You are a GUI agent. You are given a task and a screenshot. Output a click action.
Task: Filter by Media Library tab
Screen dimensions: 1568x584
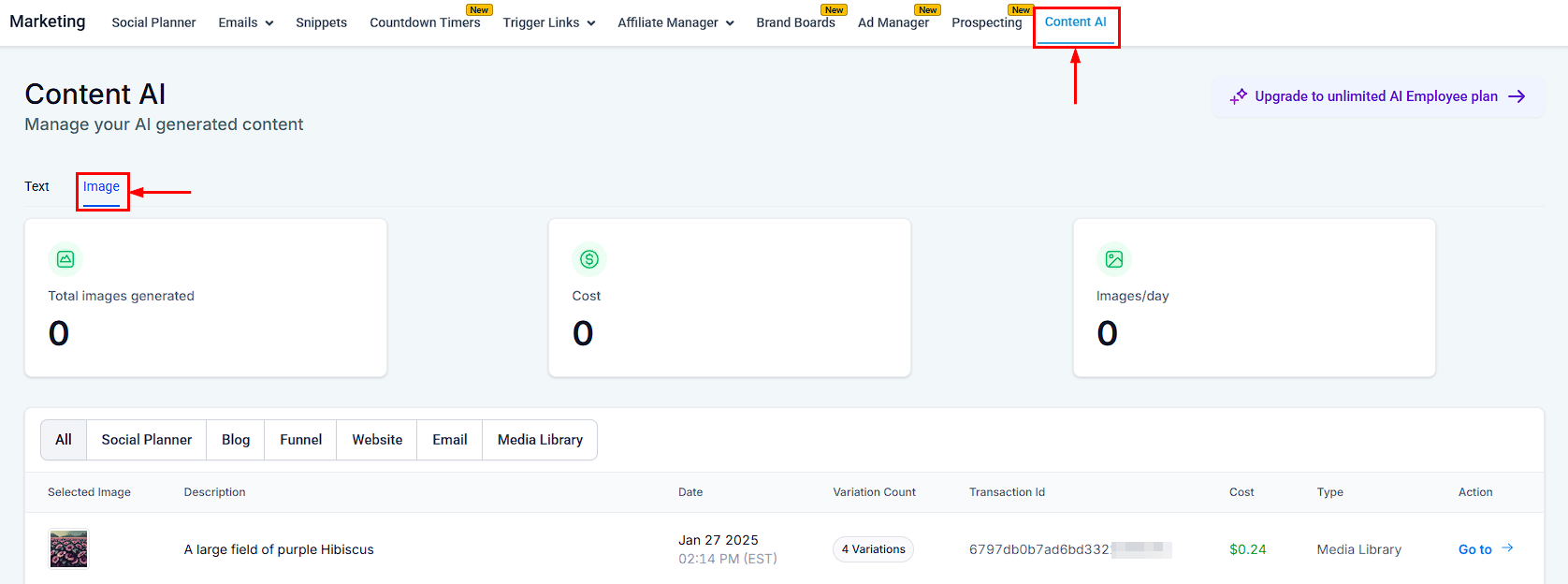pyautogui.click(x=540, y=440)
